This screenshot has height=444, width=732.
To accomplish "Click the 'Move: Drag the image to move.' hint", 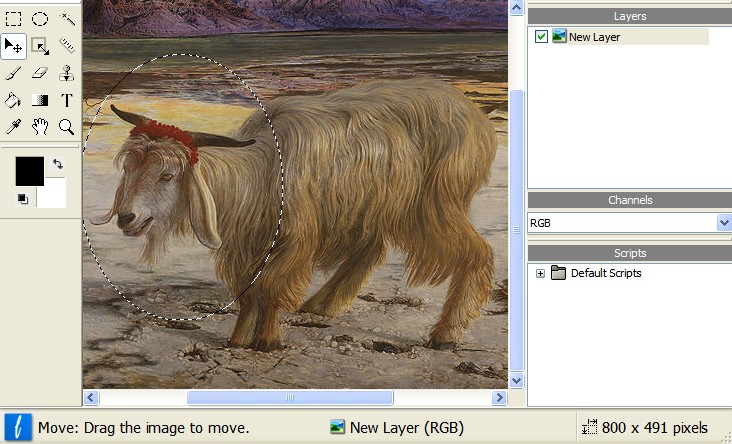I will [144, 428].
